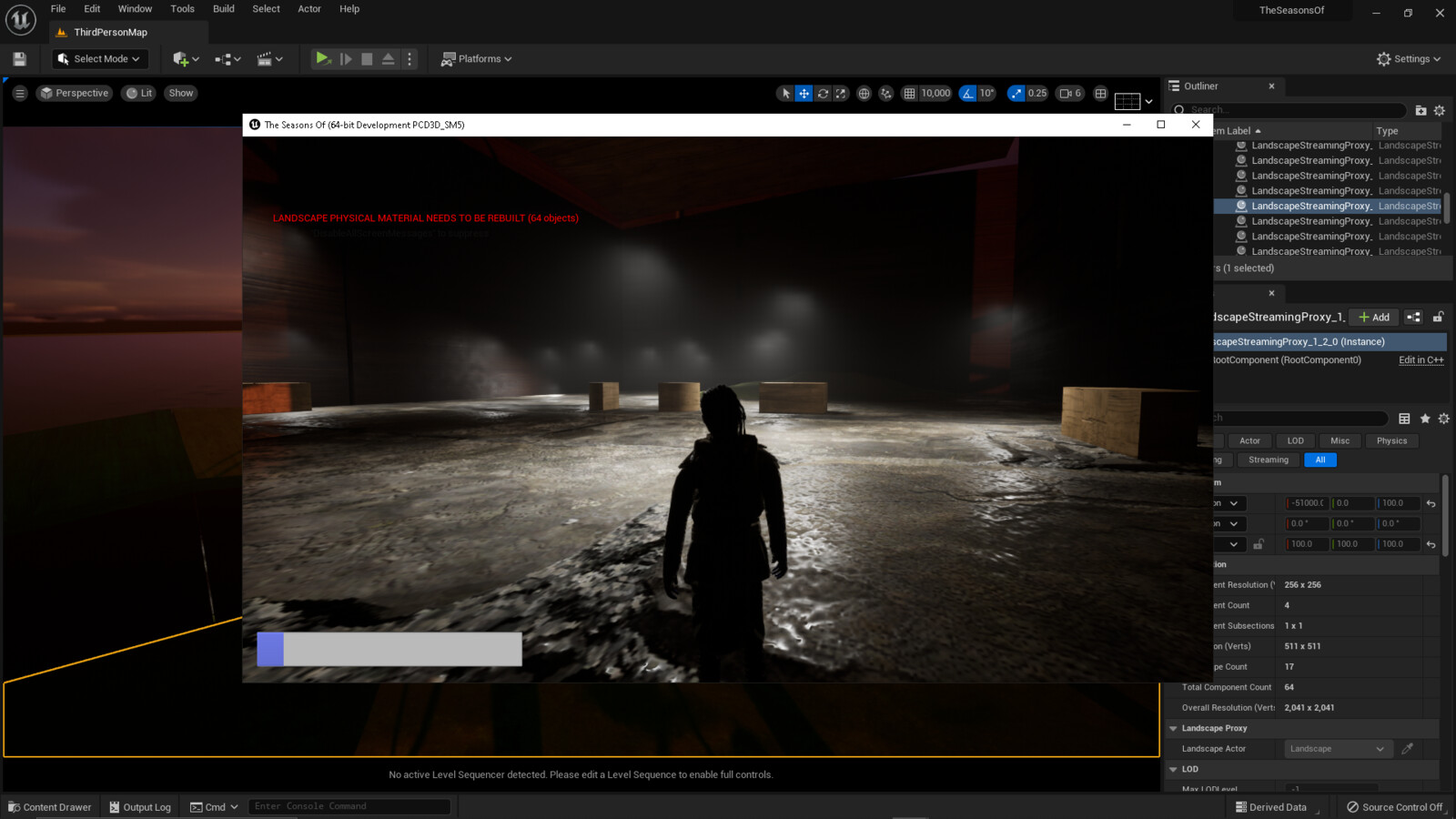Open the Platforms dropdown
1456x819 pixels.
[x=476, y=59]
